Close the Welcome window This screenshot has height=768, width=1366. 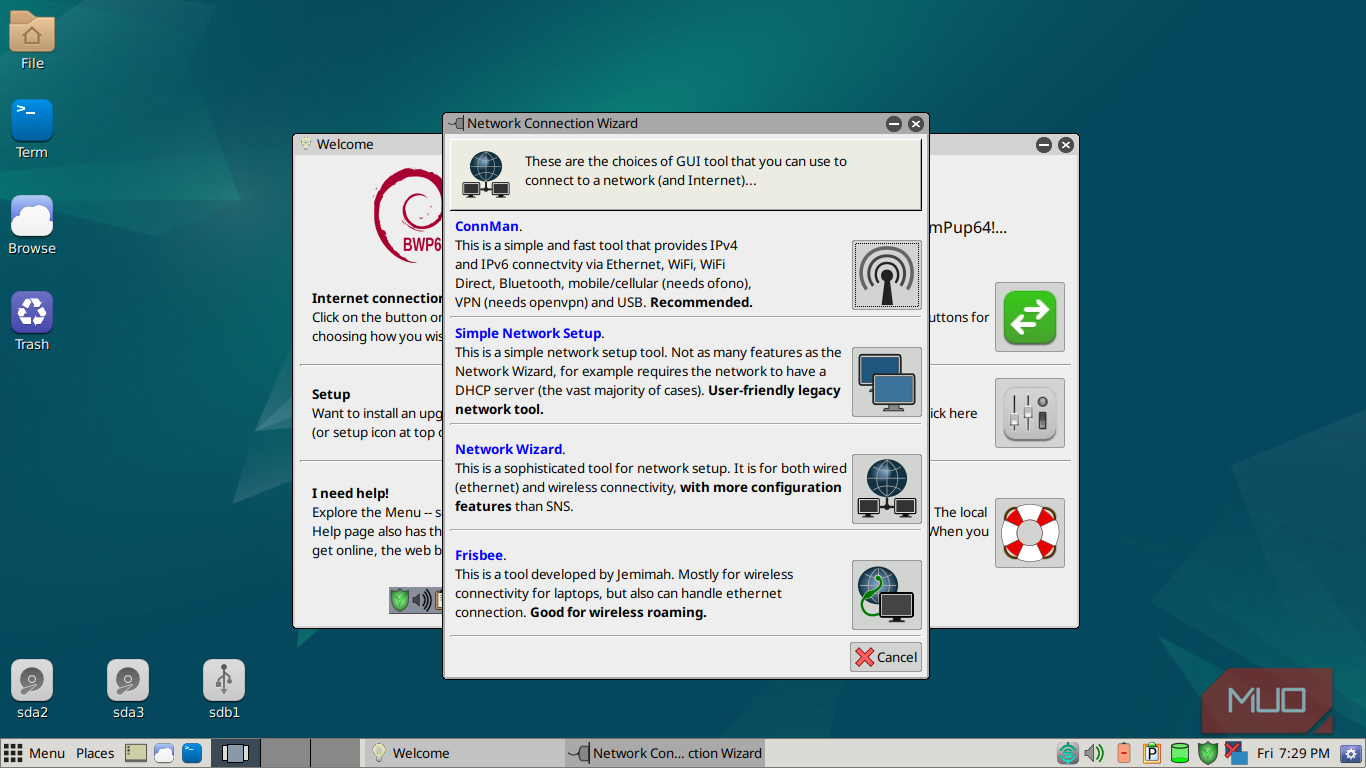pyautogui.click(x=1066, y=145)
